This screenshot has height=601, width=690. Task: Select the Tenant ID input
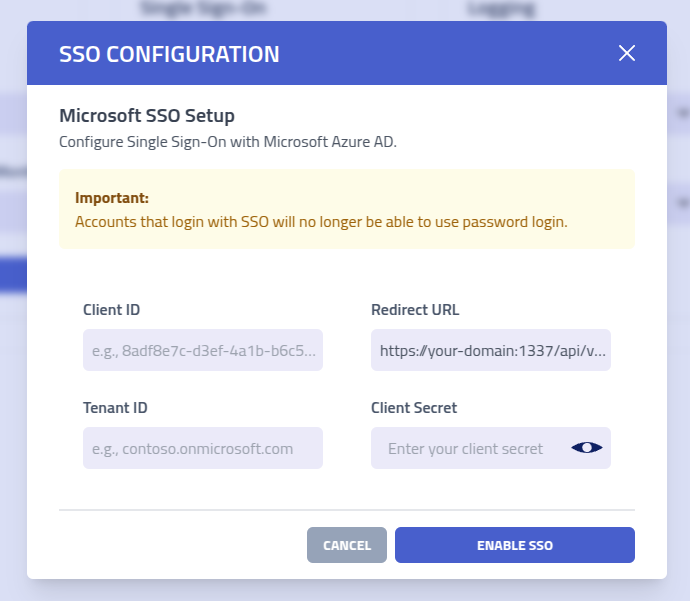tap(203, 448)
